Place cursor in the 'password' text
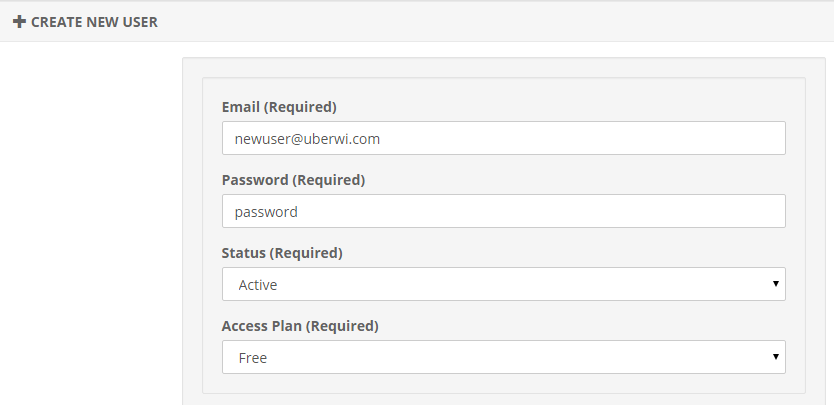This screenshot has width=834, height=405. click(266, 212)
